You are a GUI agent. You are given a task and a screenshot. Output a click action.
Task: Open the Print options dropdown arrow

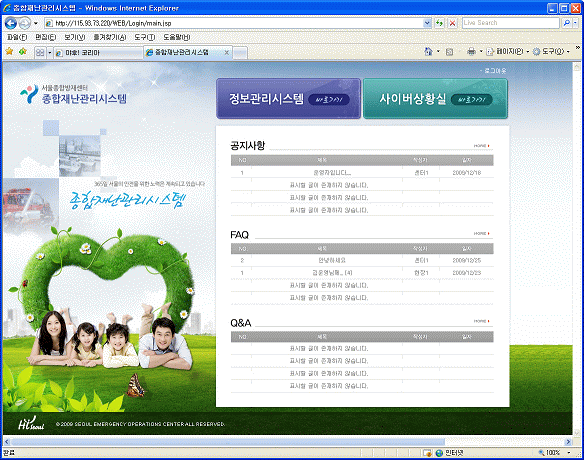(x=481, y=51)
